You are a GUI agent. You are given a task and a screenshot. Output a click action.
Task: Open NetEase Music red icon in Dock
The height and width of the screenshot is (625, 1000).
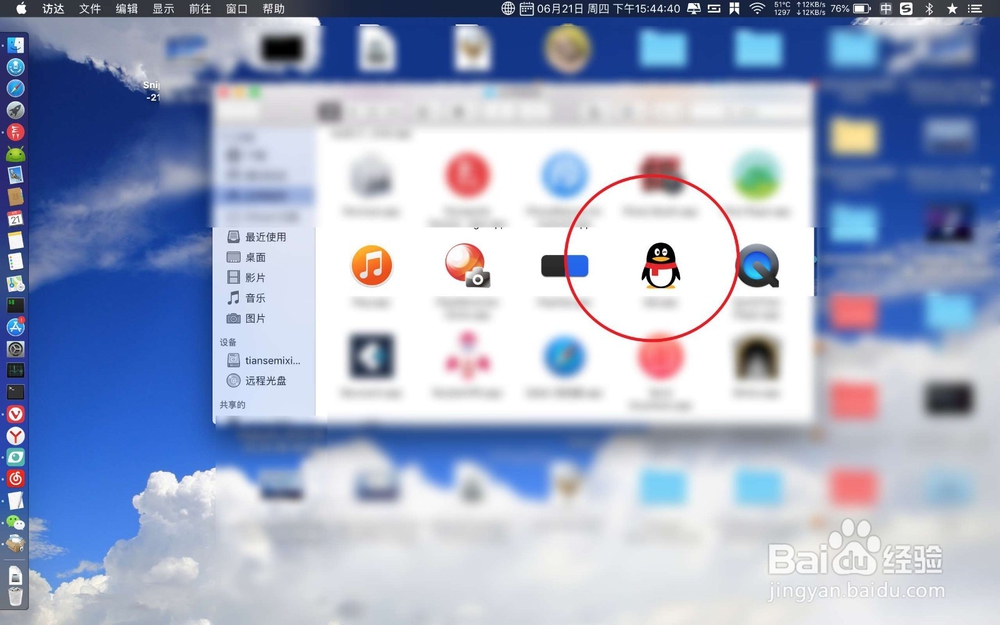pos(15,478)
